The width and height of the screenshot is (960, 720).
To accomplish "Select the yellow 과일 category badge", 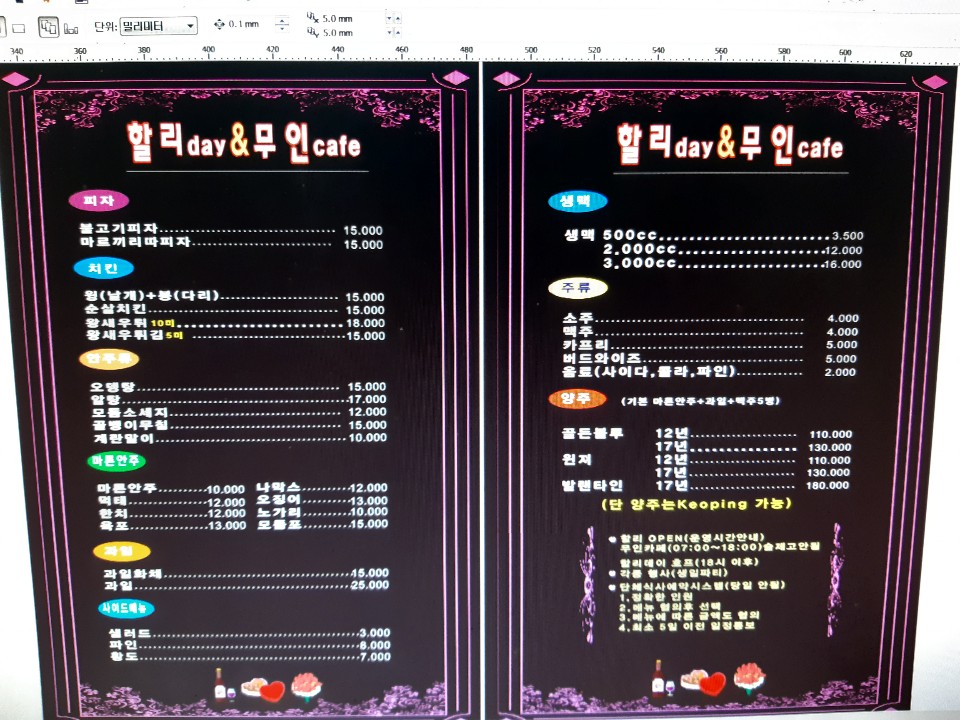I will point(122,551).
